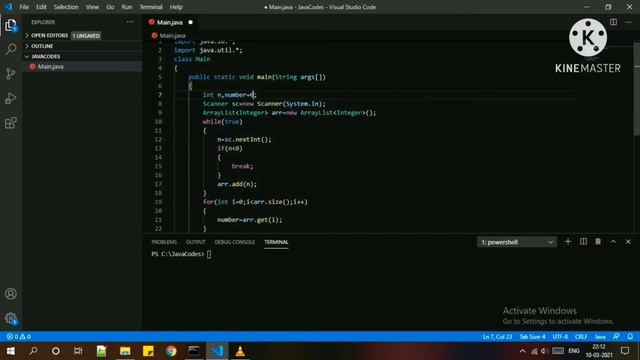
Task: Maximize the panel size chevron
Action: tap(613, 242)
